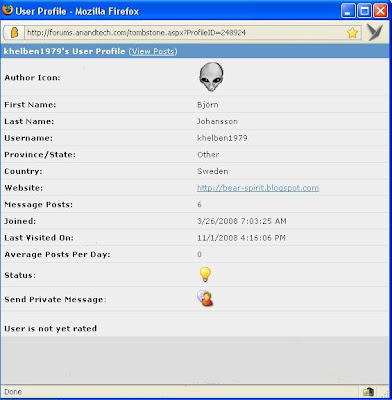This screenshot has width=392, height=400.
Task: Click the country value Sweden
Action: click(x=213, y=171)
